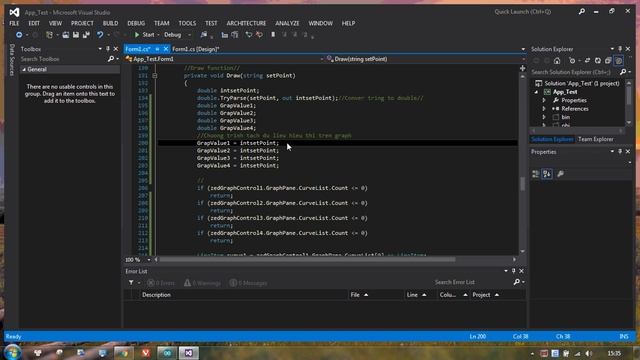
Task: Click the Search Error List field
Action: (x=472, y=282)
